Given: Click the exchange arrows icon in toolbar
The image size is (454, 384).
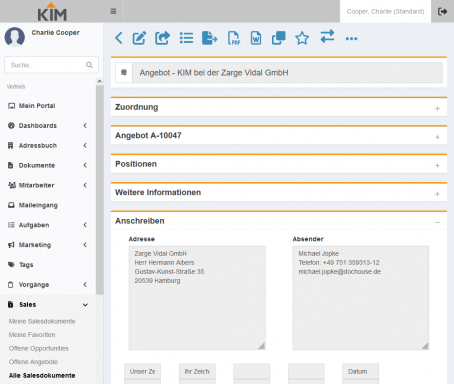Looking at the screenshot, I should click(x=327, y=36).
